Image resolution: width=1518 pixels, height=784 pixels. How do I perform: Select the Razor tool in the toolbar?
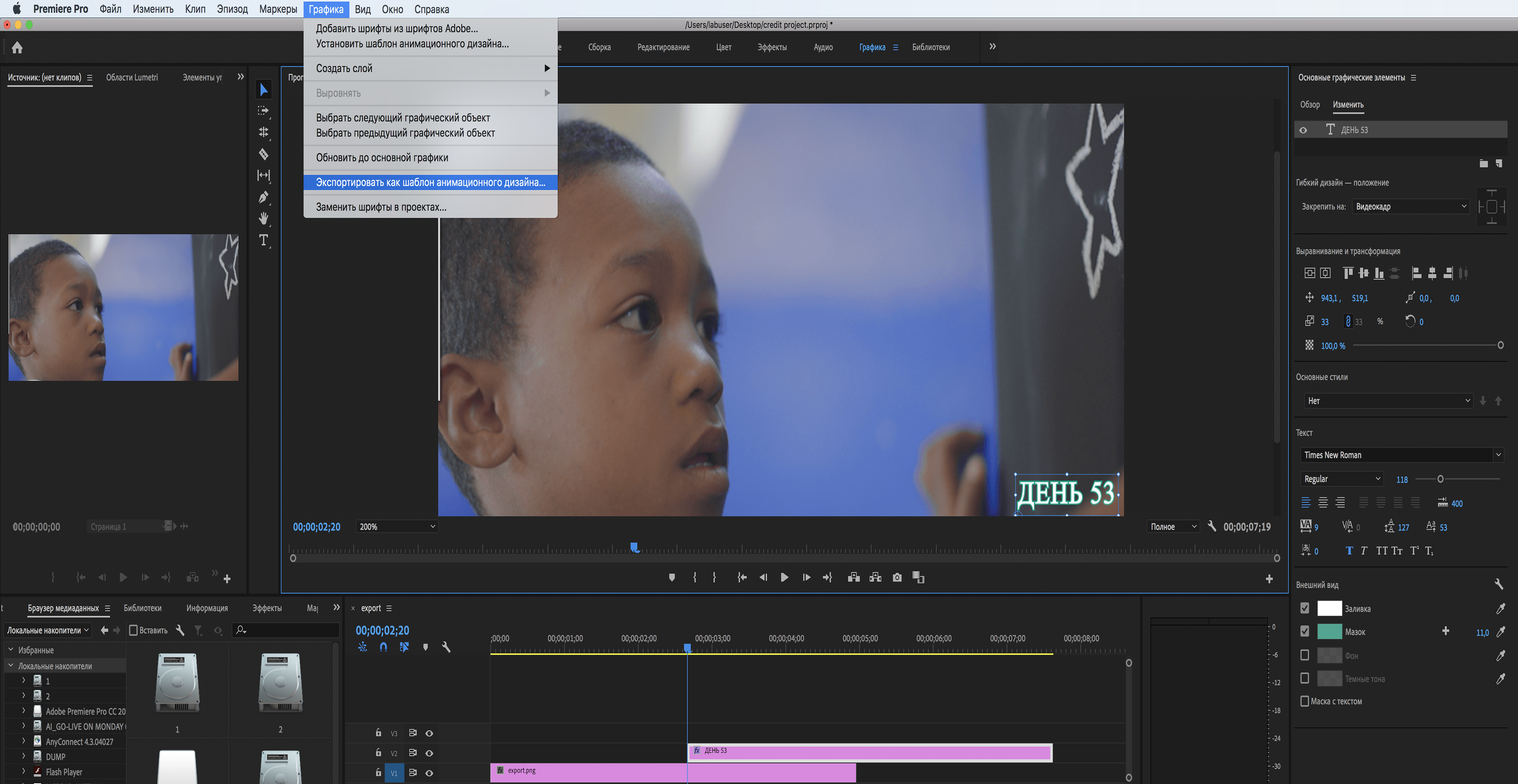tap(263, 154)
